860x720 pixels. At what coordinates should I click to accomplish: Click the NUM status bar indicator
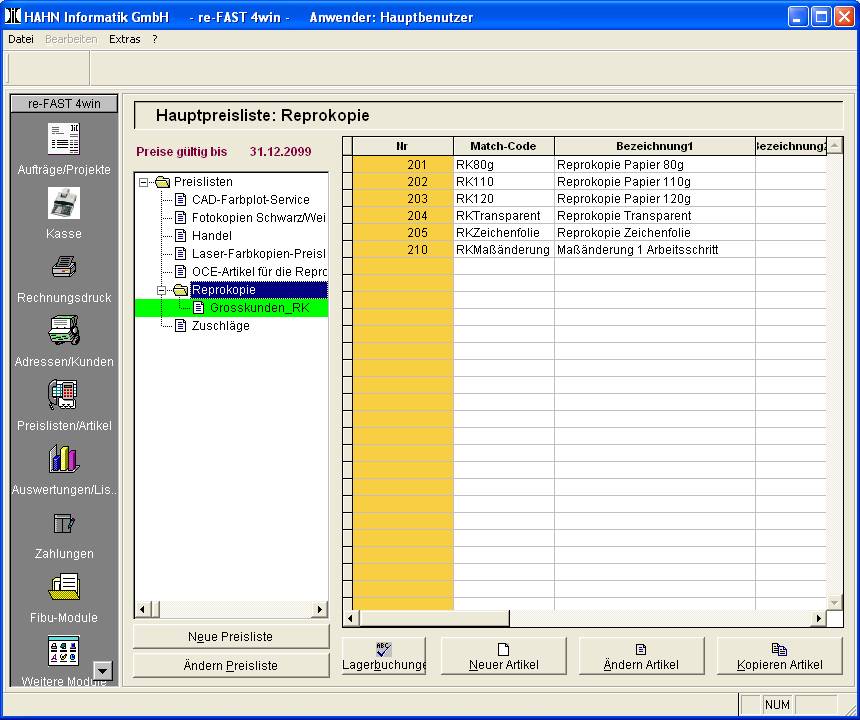pos(777,704)
